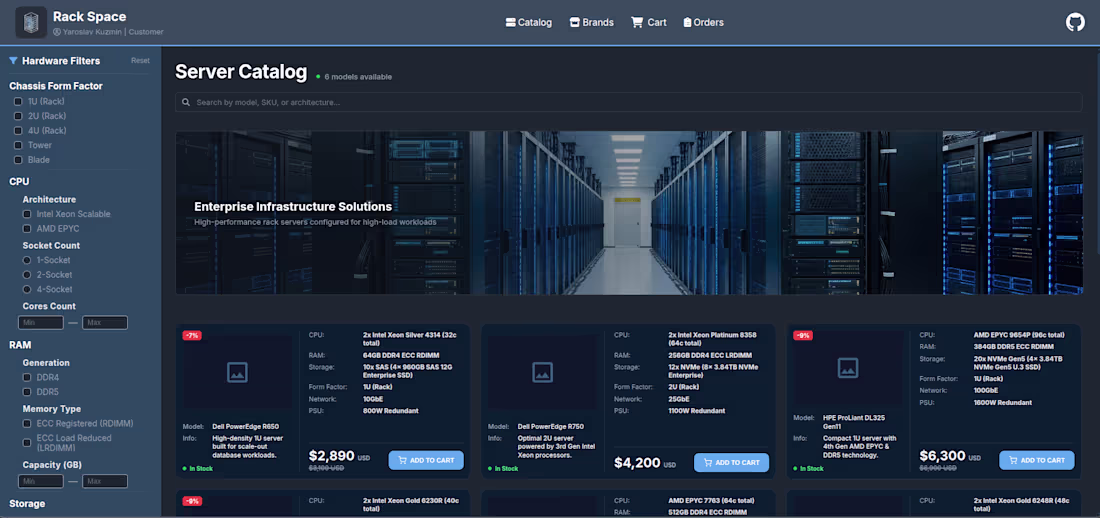Click the -7% discount badge on R650 card
1100x518 pixels.
(x=192, y=336)
